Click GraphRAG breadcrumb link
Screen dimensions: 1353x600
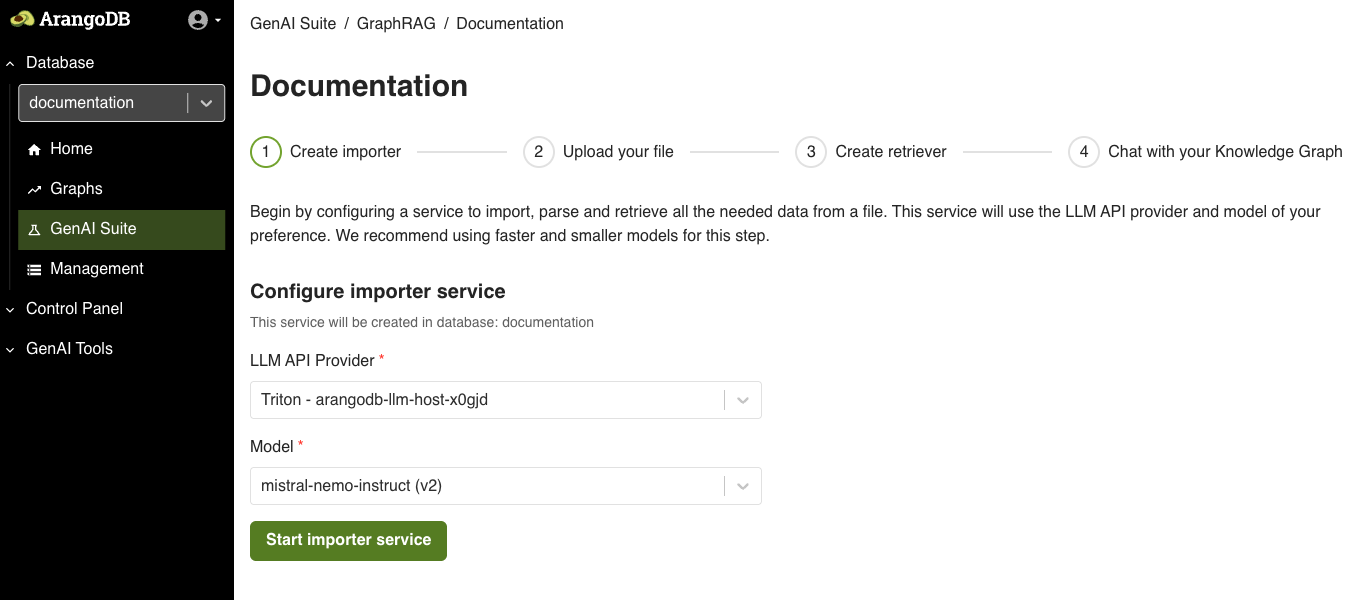click(x=396, y=24)
